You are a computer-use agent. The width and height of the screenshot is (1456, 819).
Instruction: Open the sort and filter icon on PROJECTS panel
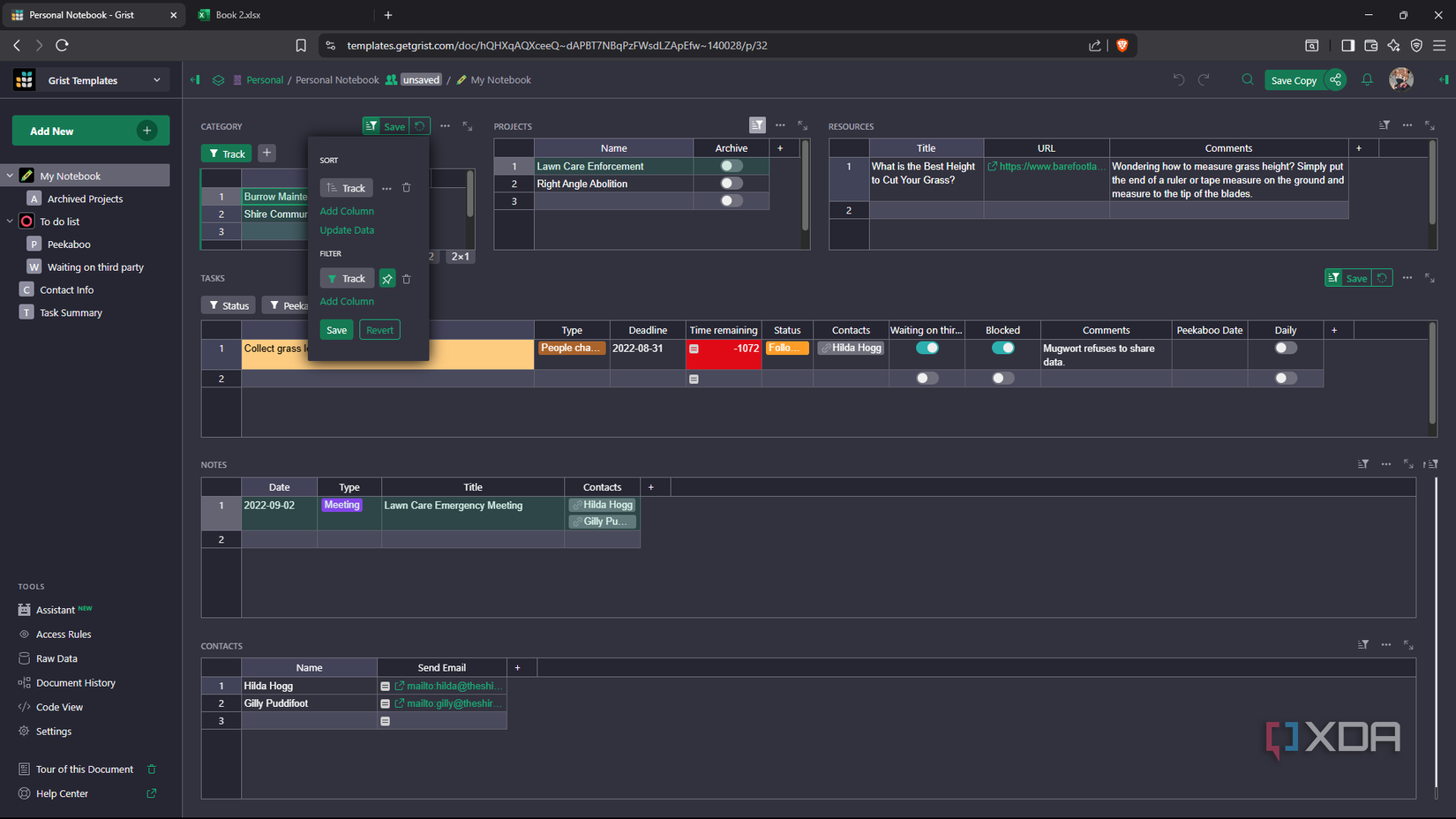click(x=757, y=125)
